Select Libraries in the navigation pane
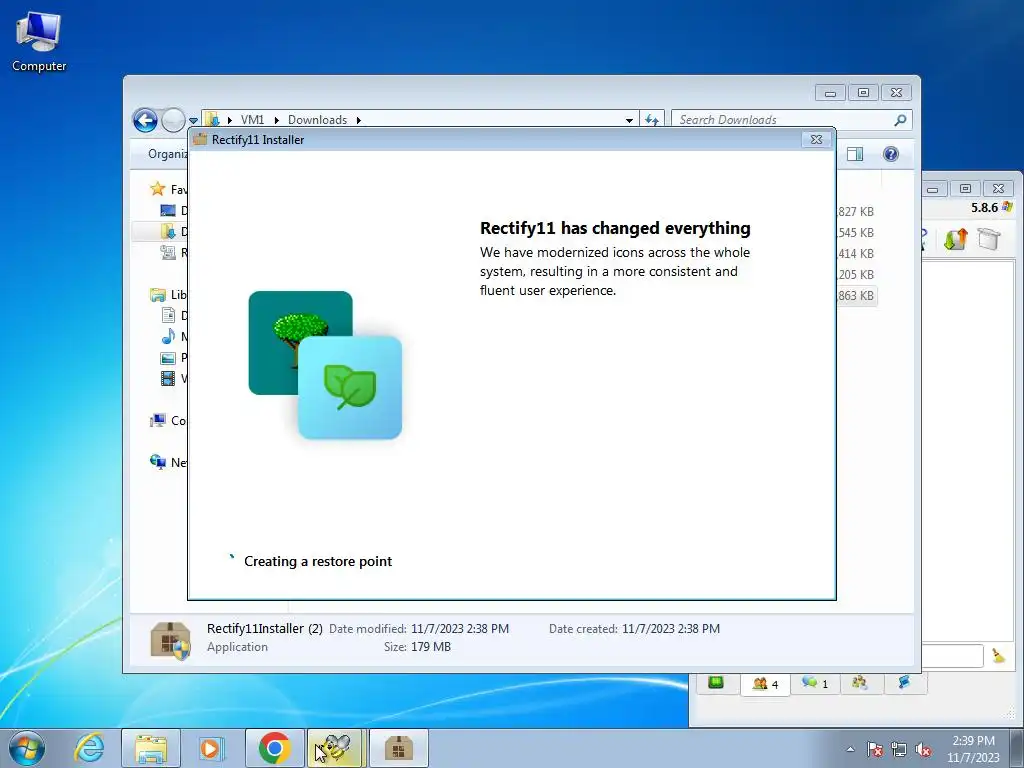 pos(168,295)
